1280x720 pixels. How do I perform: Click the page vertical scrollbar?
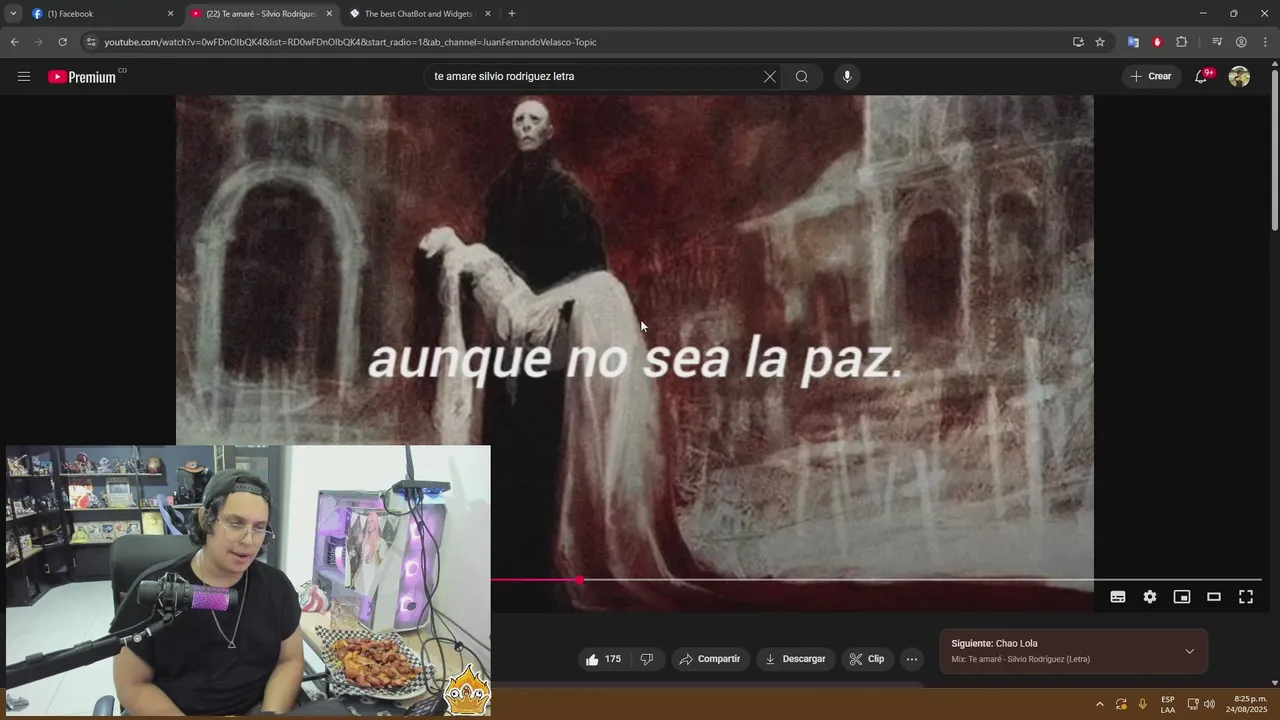pyautogui.click(x=1274, y=150)
